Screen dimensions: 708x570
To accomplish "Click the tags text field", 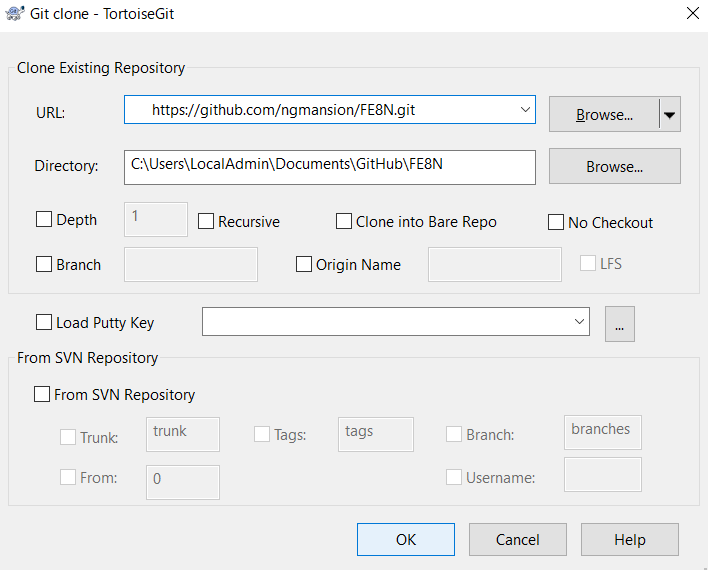I will [x=376, y=435].
